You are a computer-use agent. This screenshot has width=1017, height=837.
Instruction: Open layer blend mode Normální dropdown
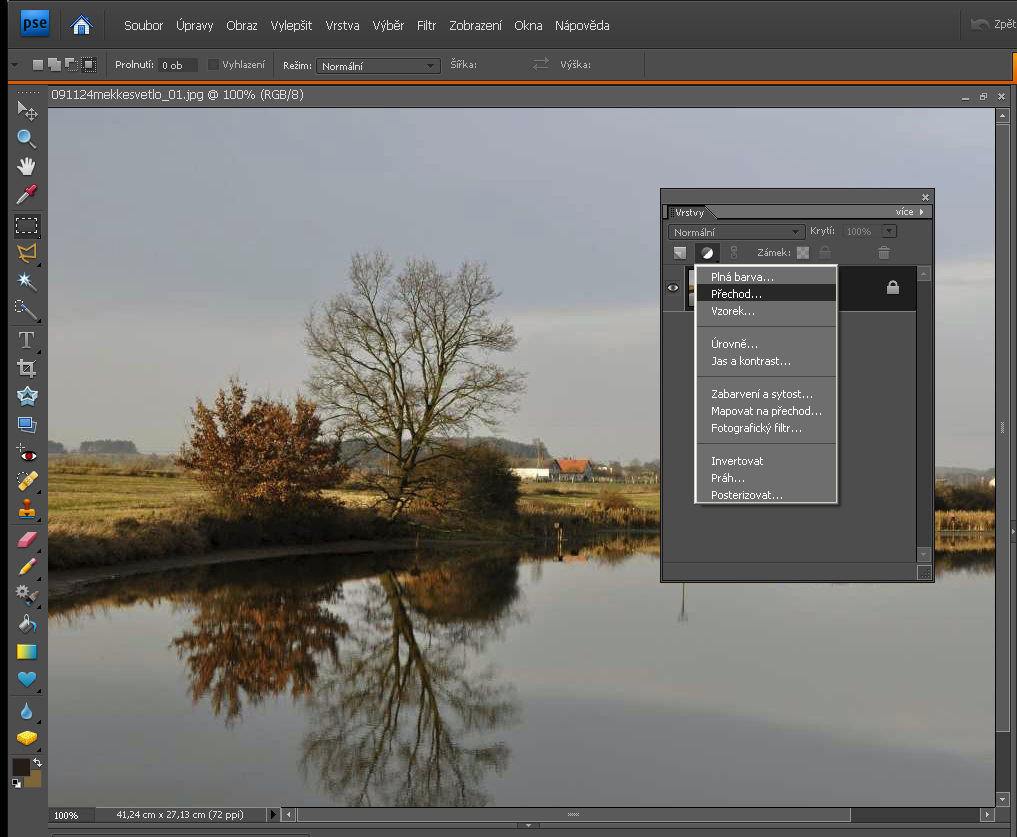pos(737,232)
